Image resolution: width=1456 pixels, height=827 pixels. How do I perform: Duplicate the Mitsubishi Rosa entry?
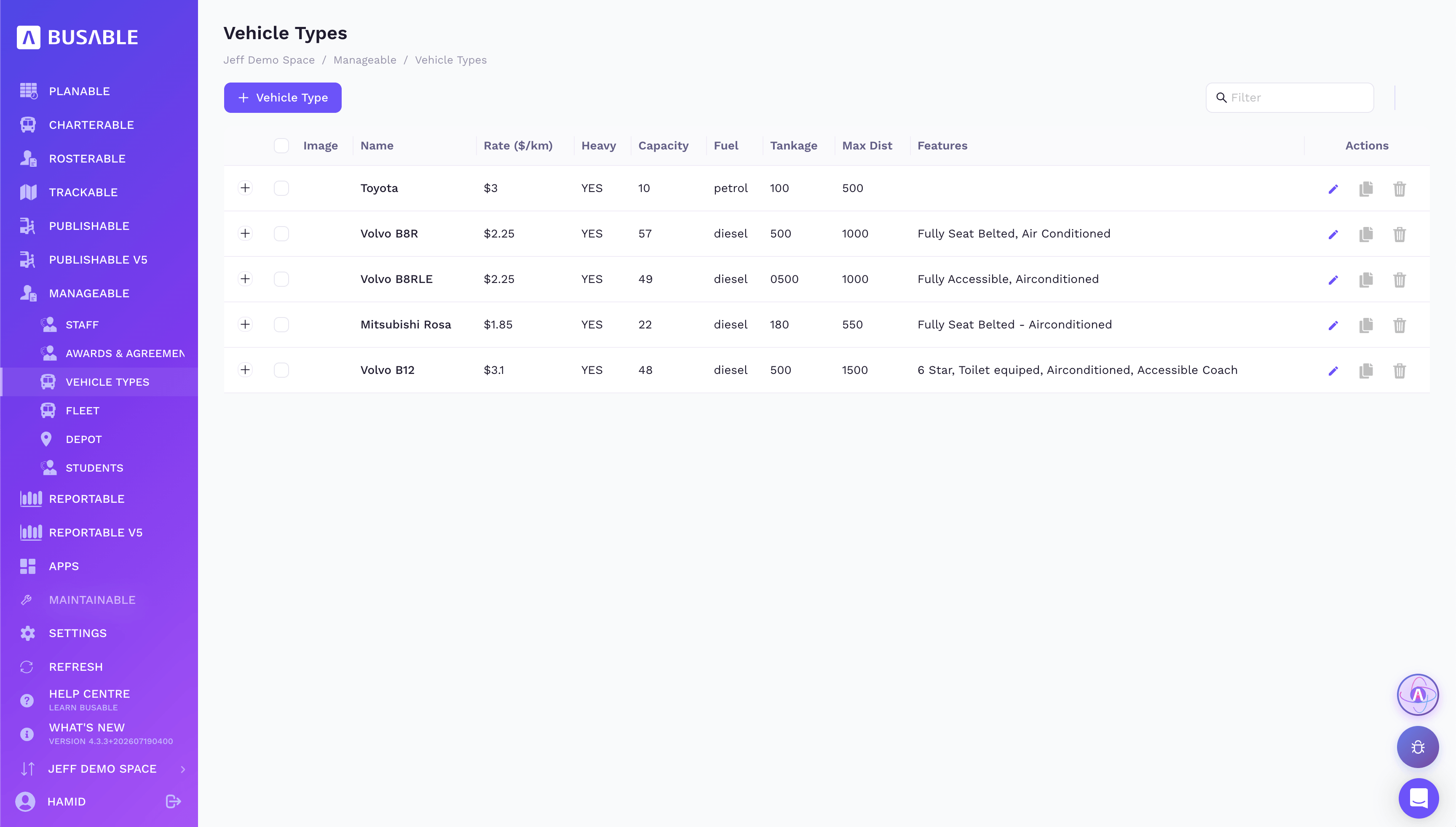coord(1366,325)
